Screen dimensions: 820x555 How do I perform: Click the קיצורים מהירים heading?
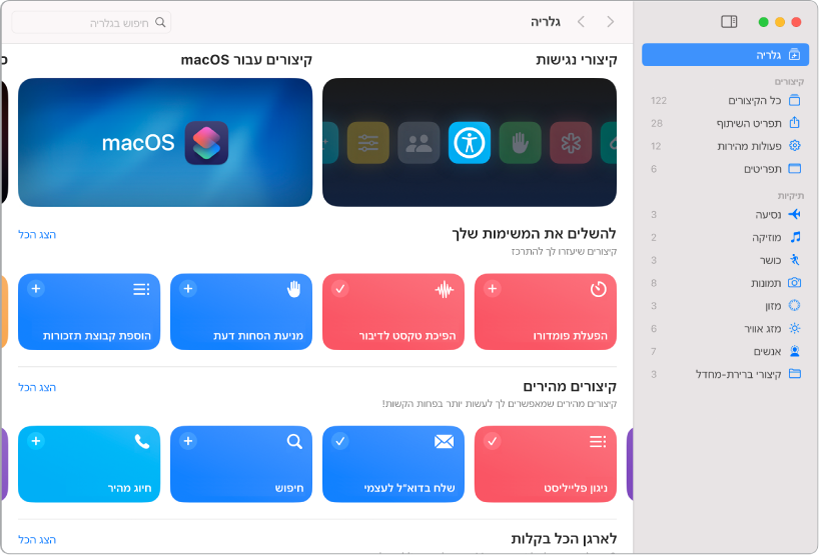click(x=570, y=387)
